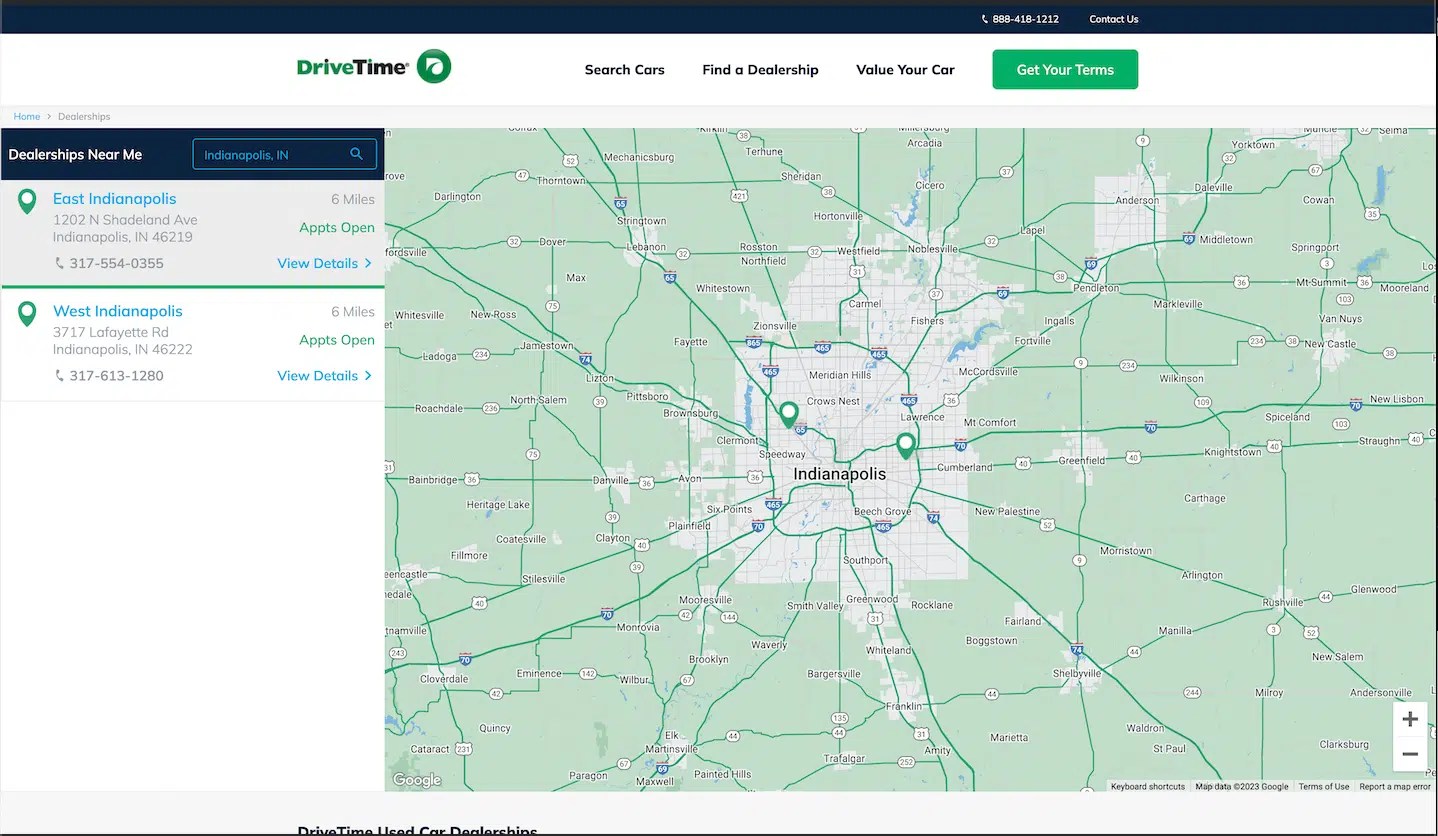This screenshot has width=1438, height=836.
Task: Click the Google logo on the map
Action: (x=416, y=779)
